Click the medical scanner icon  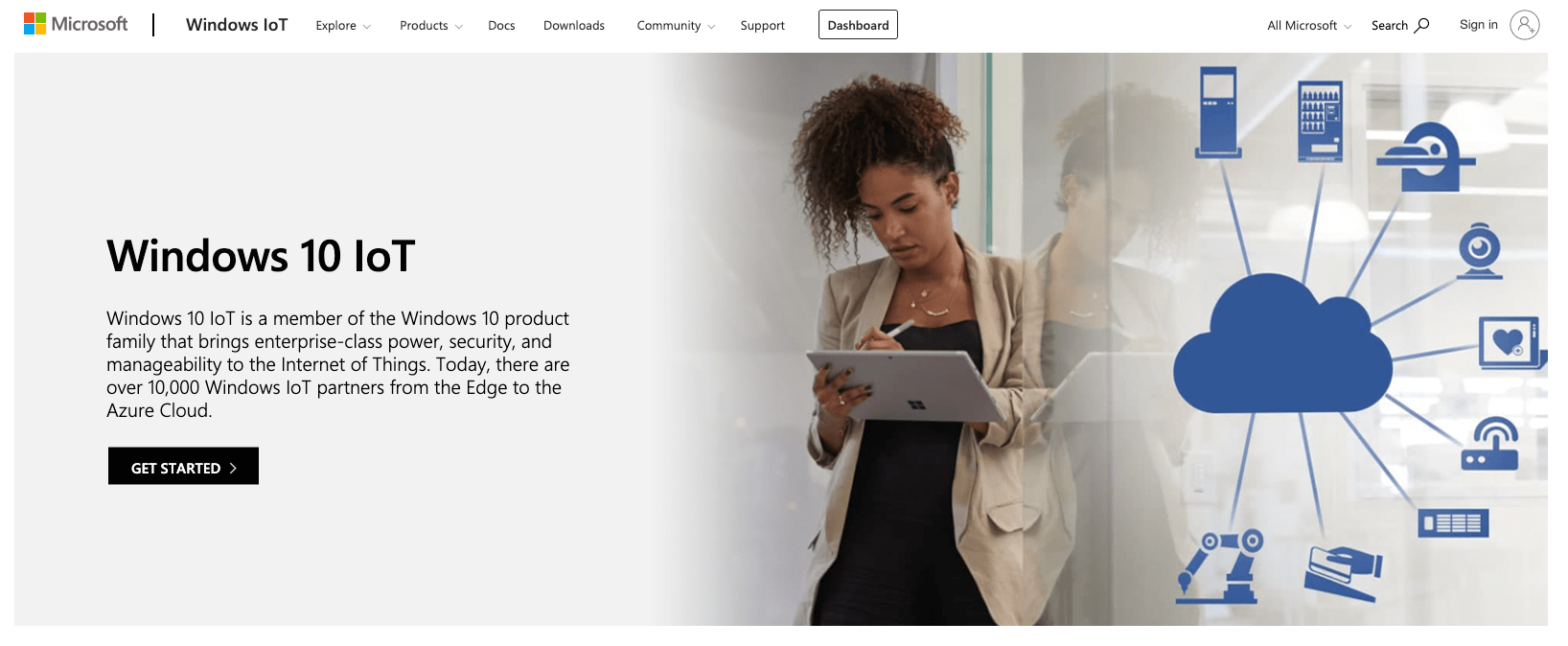[1425, 157]
